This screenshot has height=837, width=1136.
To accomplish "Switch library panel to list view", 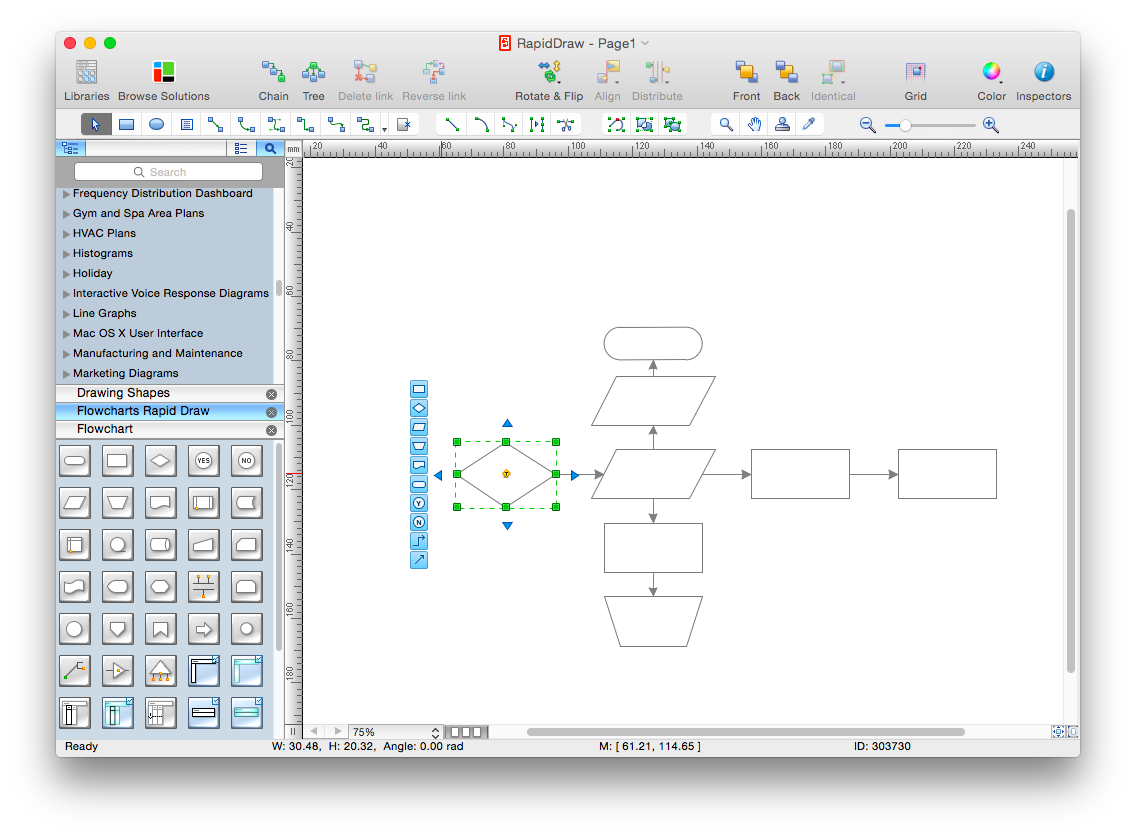I will 241,149.
